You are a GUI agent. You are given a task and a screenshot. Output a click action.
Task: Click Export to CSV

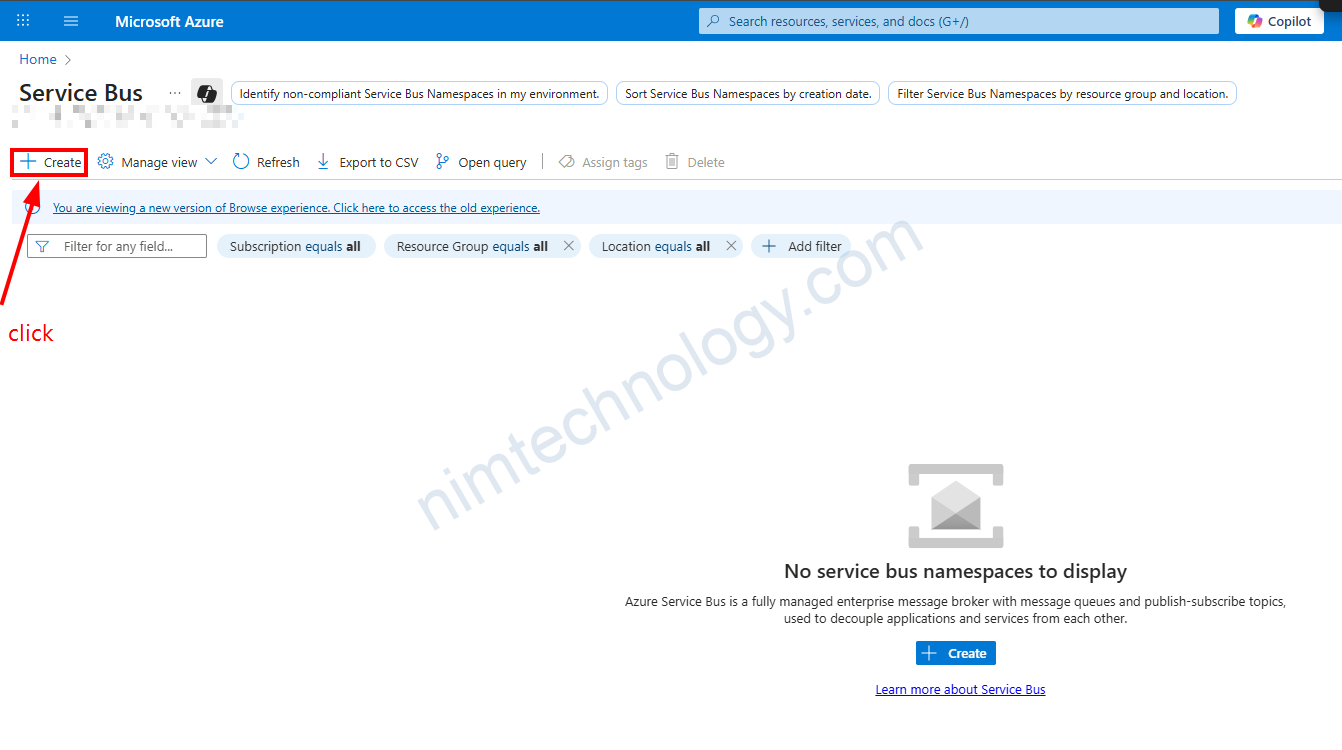click(367, 162)
